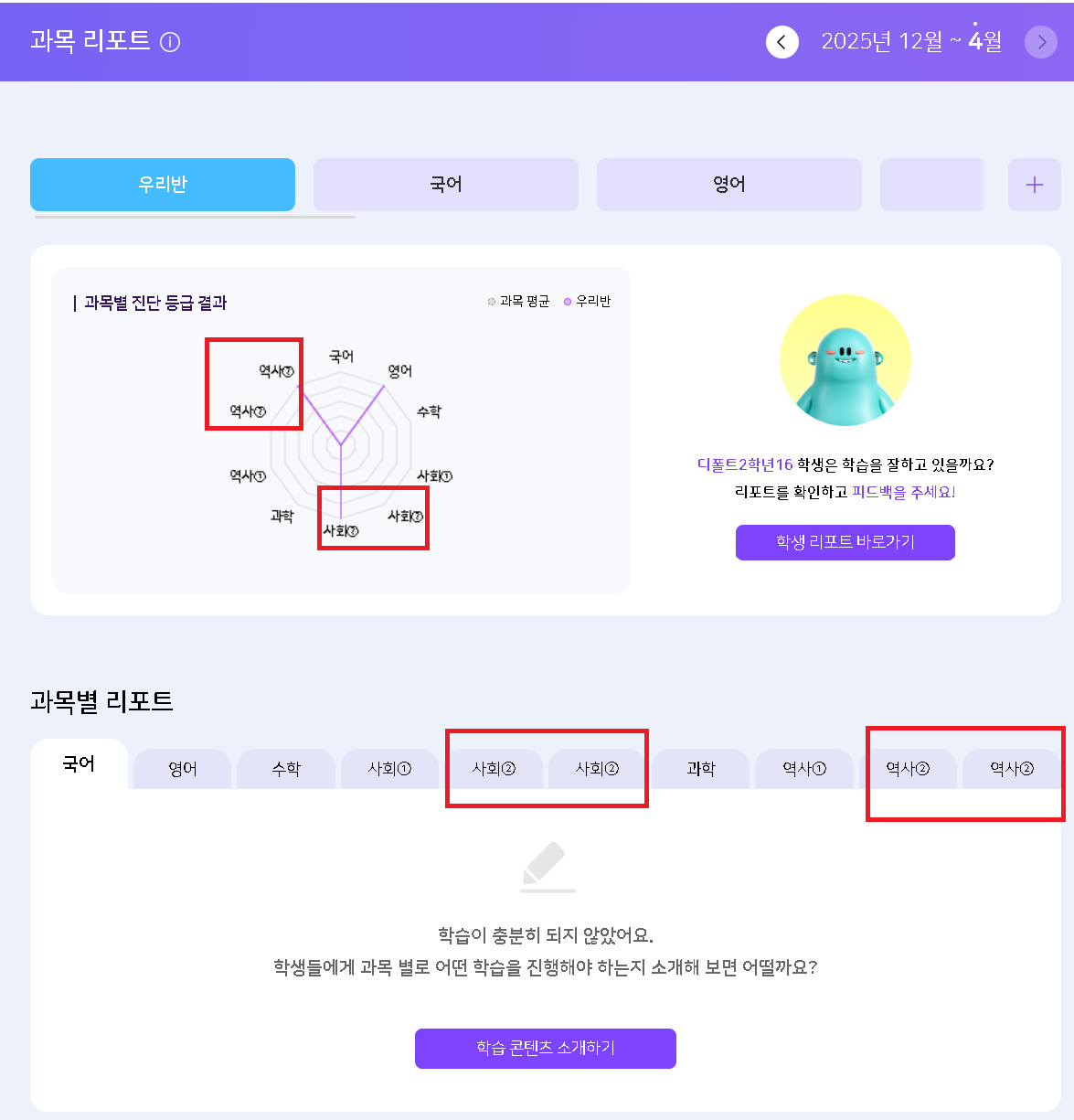Click the 학습 콘텐츠 소개하기 button

coord(546,1049)
